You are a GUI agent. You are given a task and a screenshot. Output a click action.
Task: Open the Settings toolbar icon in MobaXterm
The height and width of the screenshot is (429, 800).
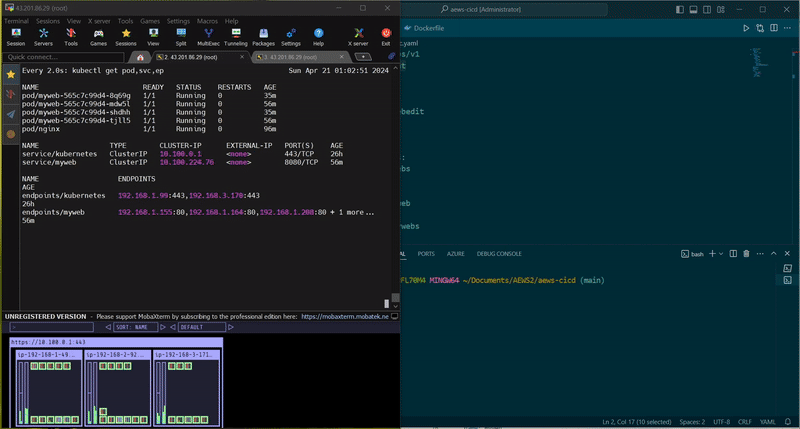291,37
